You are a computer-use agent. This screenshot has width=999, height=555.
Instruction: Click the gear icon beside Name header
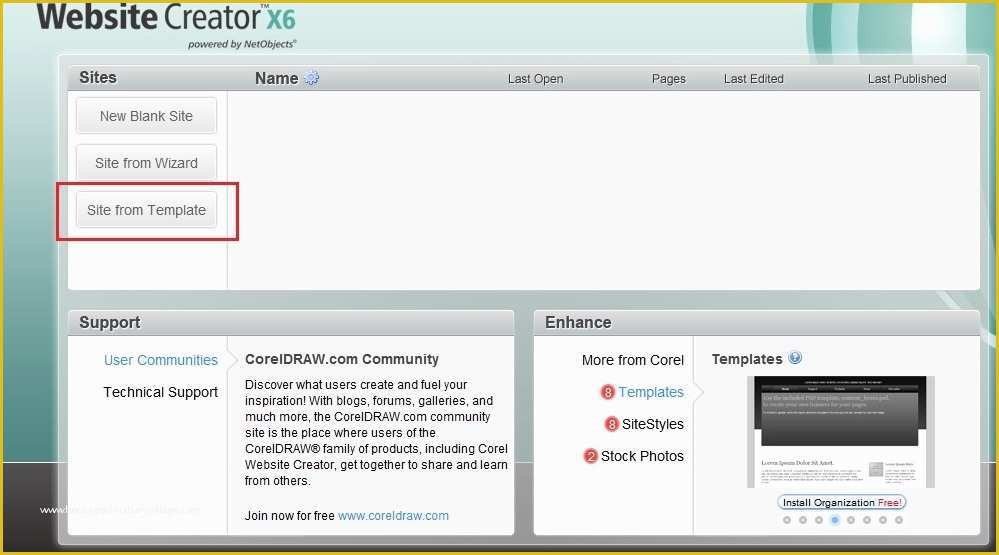tap(312, 78)
